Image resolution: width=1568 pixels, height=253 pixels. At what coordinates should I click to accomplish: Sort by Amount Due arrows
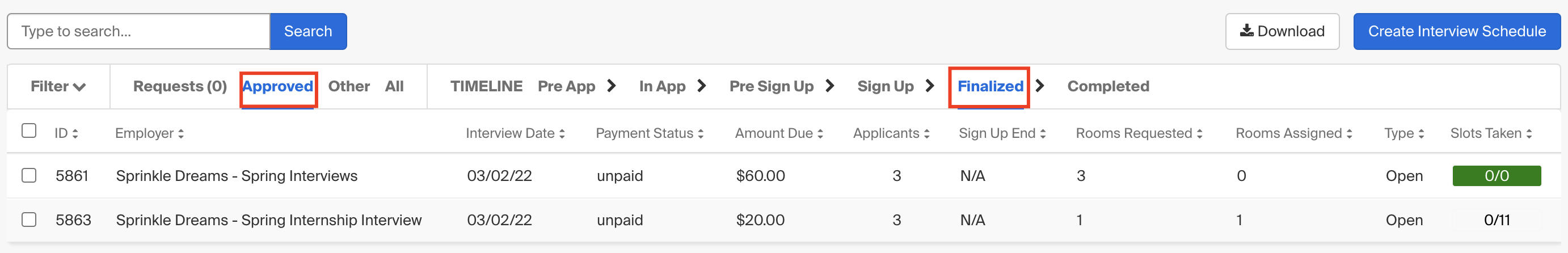(820, 134)
